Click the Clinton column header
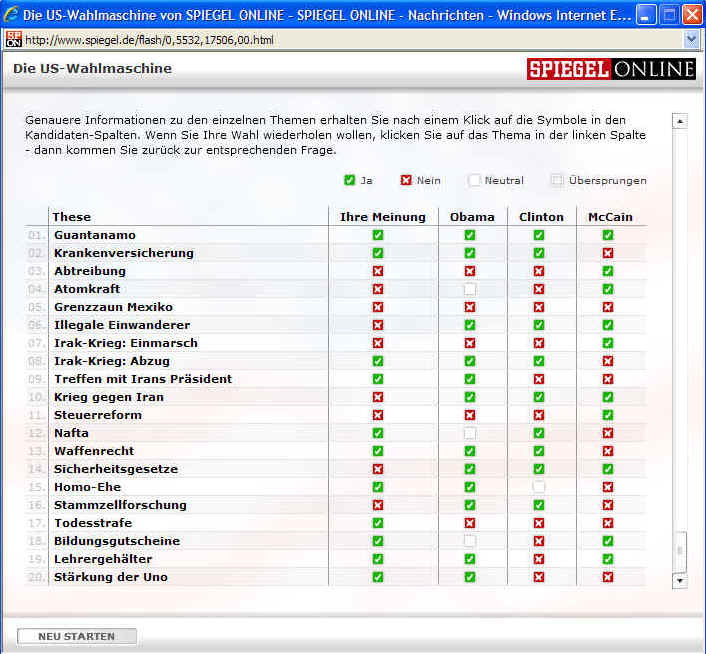706x654 pixels. pyautogui.click(x=541, y=217)
